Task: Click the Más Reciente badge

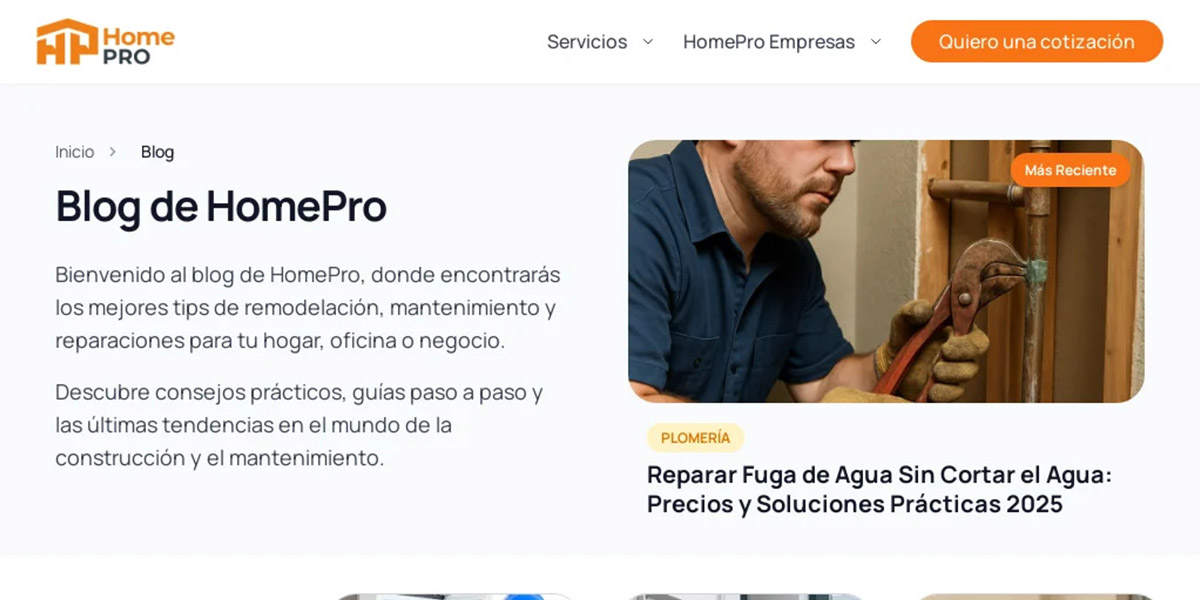Action: (1070, 170)
